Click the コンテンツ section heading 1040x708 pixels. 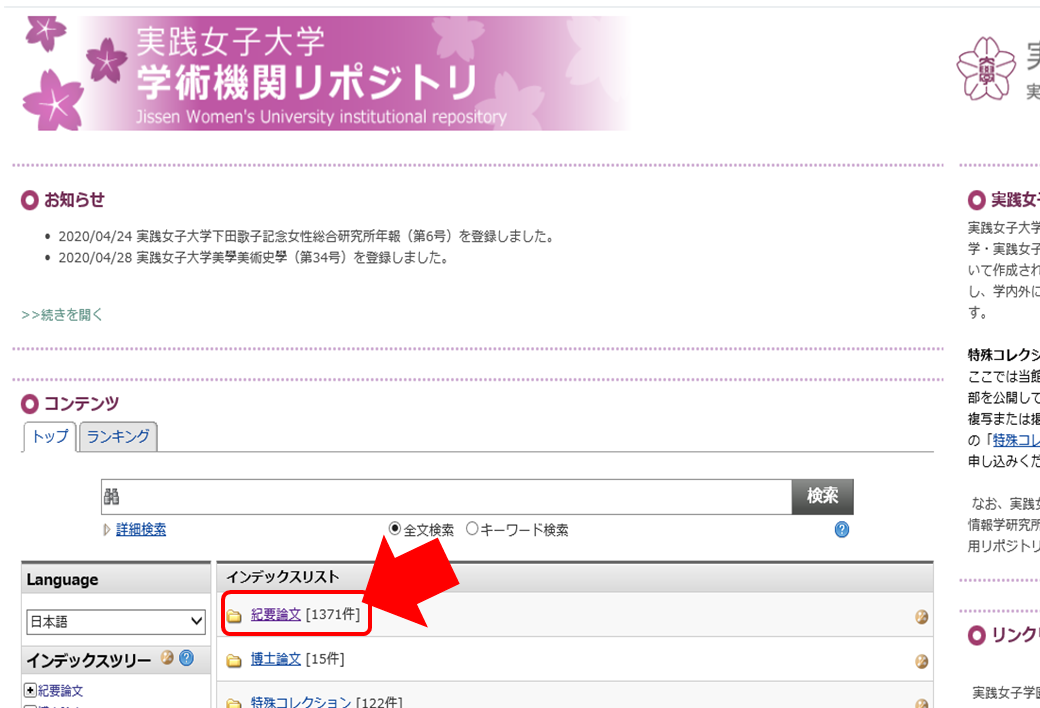(x=81, y=403)
